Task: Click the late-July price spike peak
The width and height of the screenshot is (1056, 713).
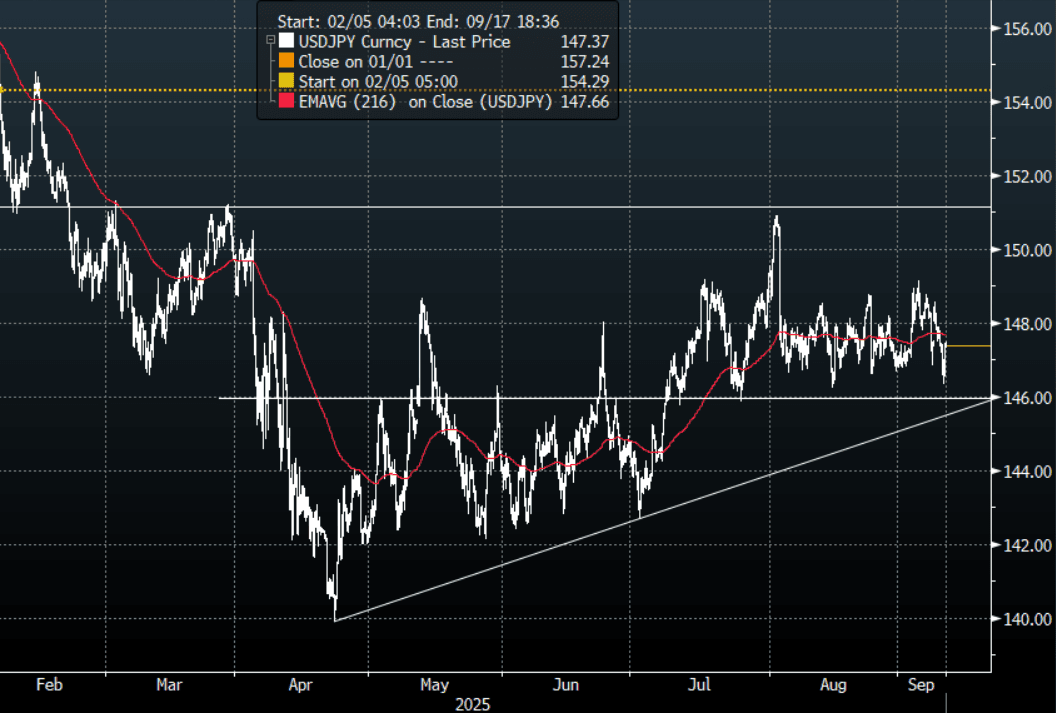Action: [776, 217]
